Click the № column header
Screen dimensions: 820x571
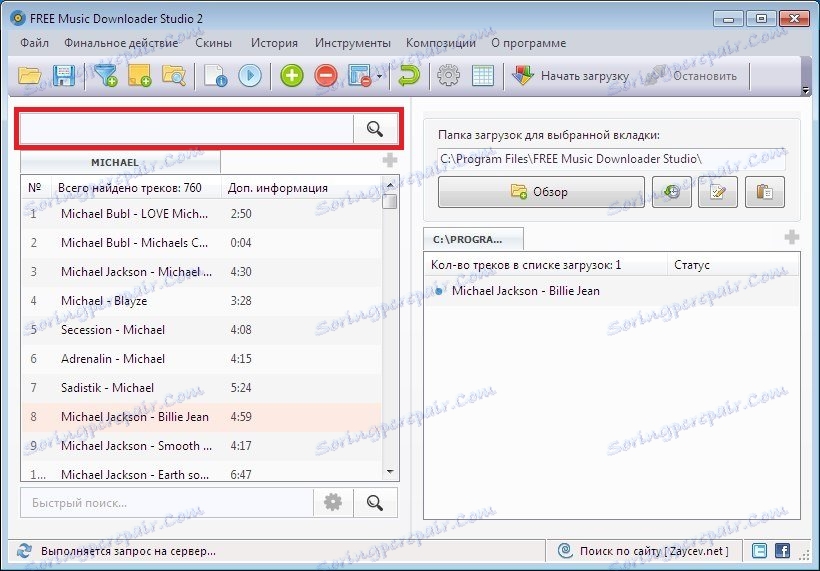pos(36,188)
